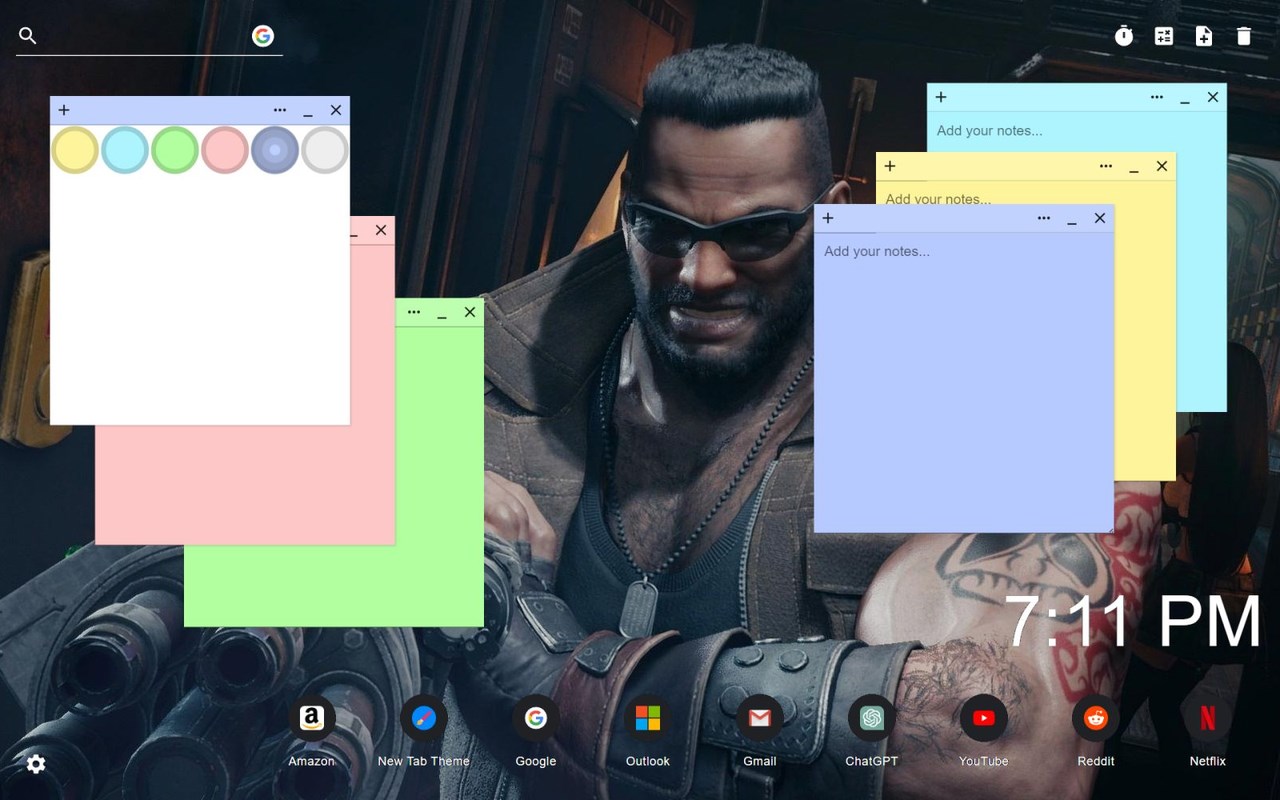1280x800 pixels.
Task: Add a note from the white note's plus
Action: (64, 110)
